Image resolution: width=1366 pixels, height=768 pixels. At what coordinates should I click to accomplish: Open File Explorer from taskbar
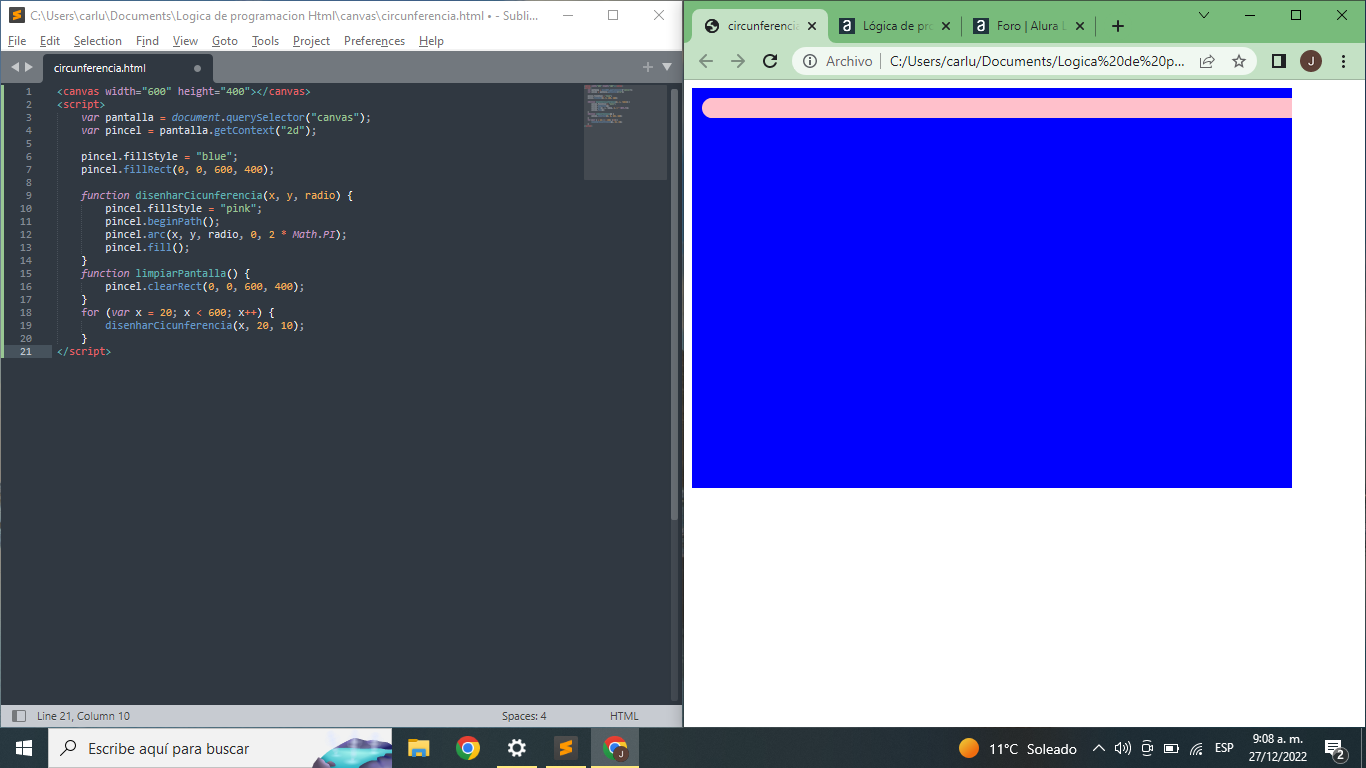(418, 748)
